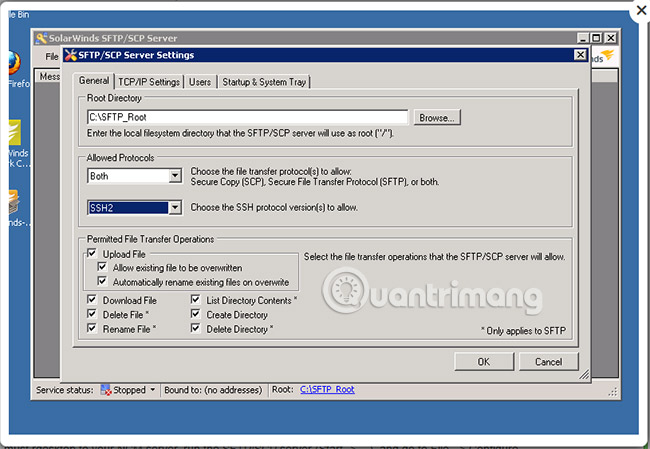Click the SFTP/SCP Server Settings title icon

pyautogui.click(x=71, y=55)
